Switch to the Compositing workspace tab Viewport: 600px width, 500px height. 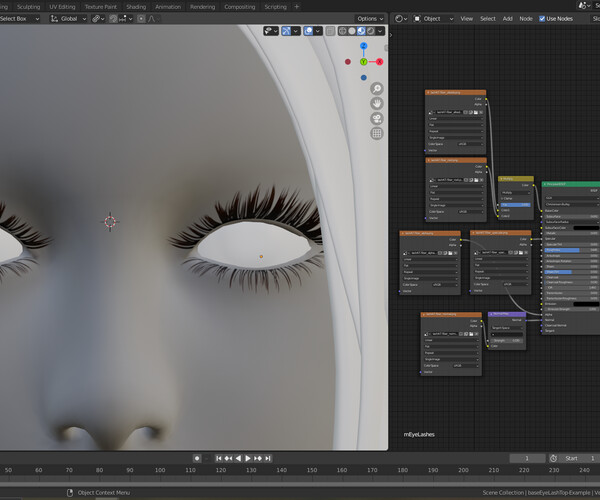[x=240, y=7]
